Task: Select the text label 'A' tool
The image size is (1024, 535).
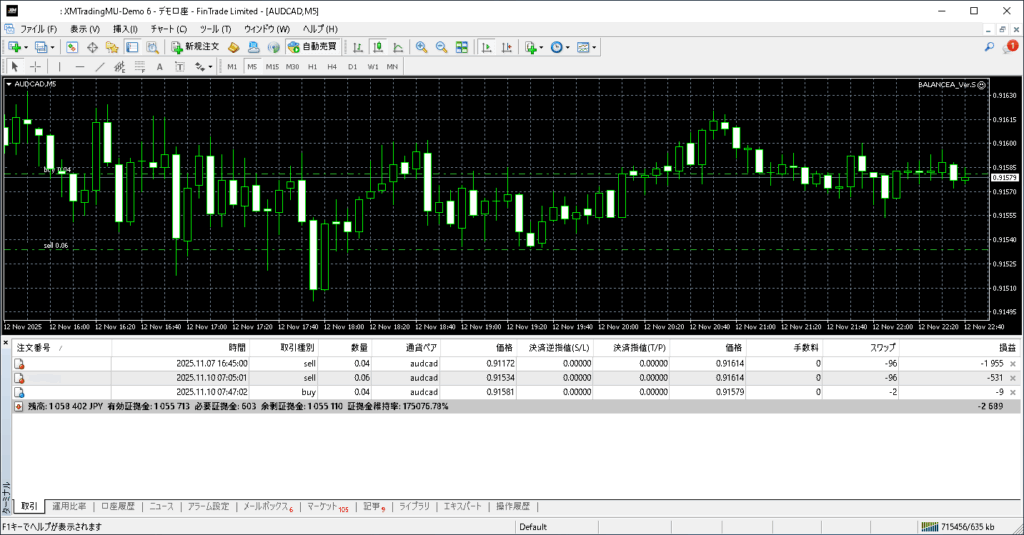Action: [160, 67]
